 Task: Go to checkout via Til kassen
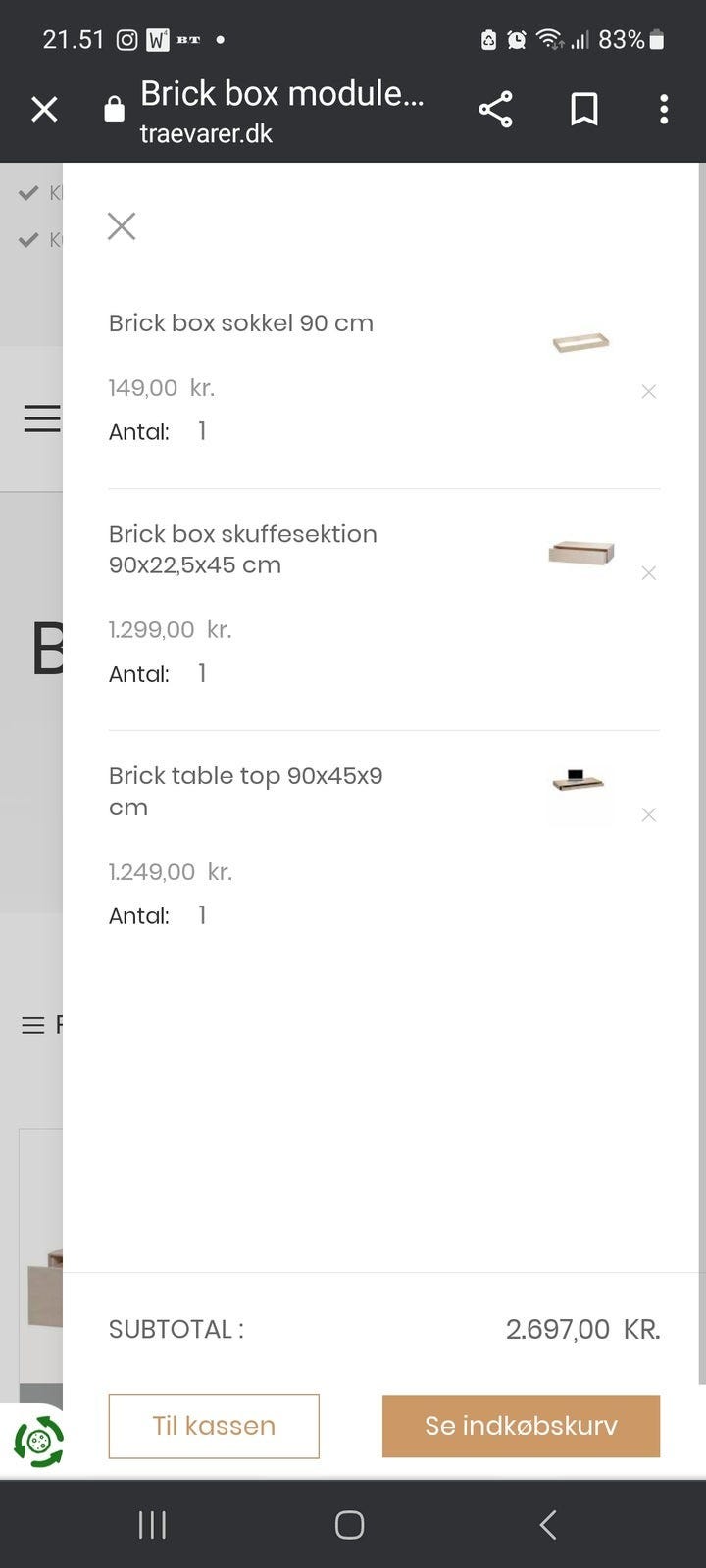[214, 1426]
